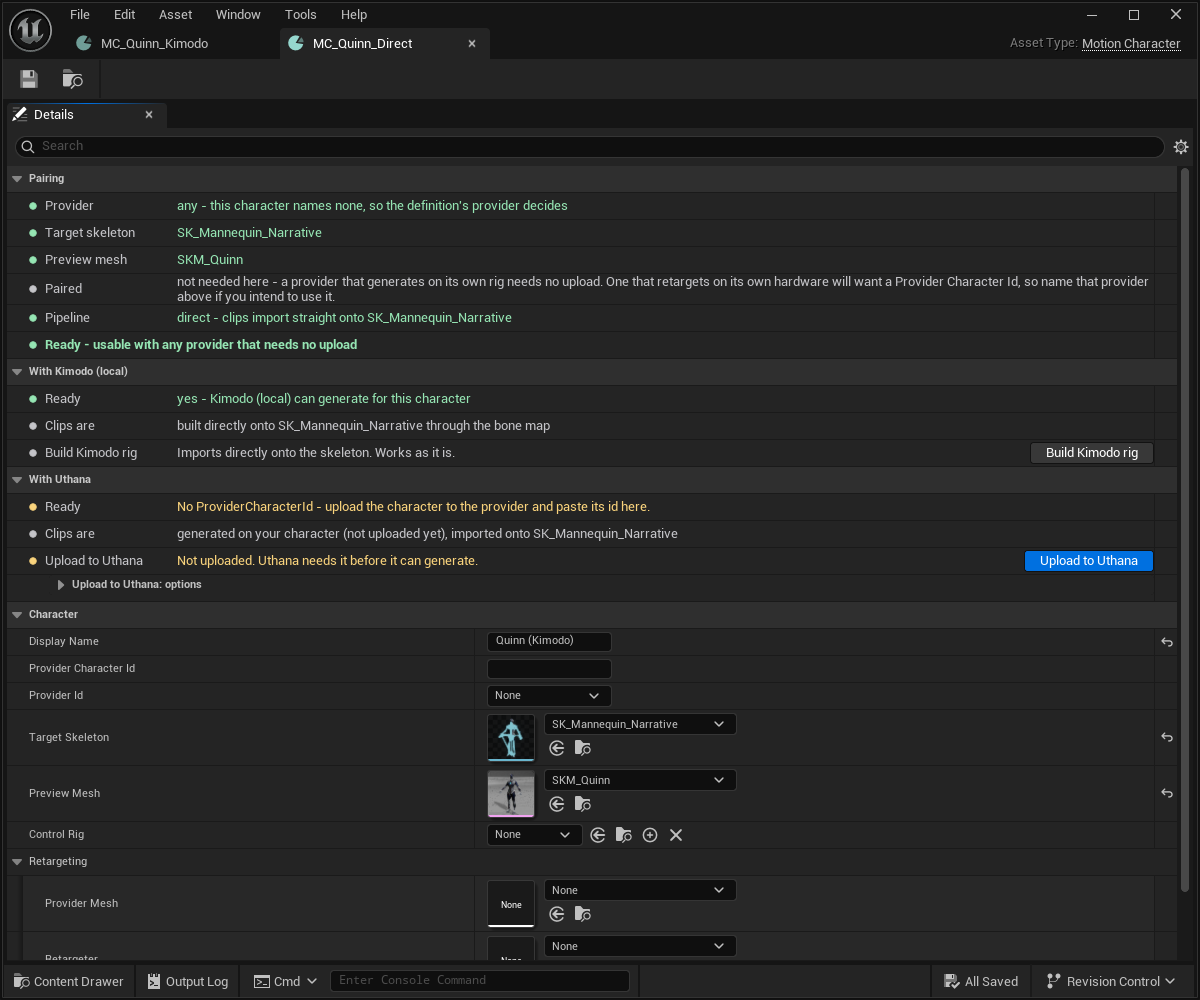Click the Details search field
Image resolution: width=1200 pixels, height=1000 pixels.
(590, 146)
